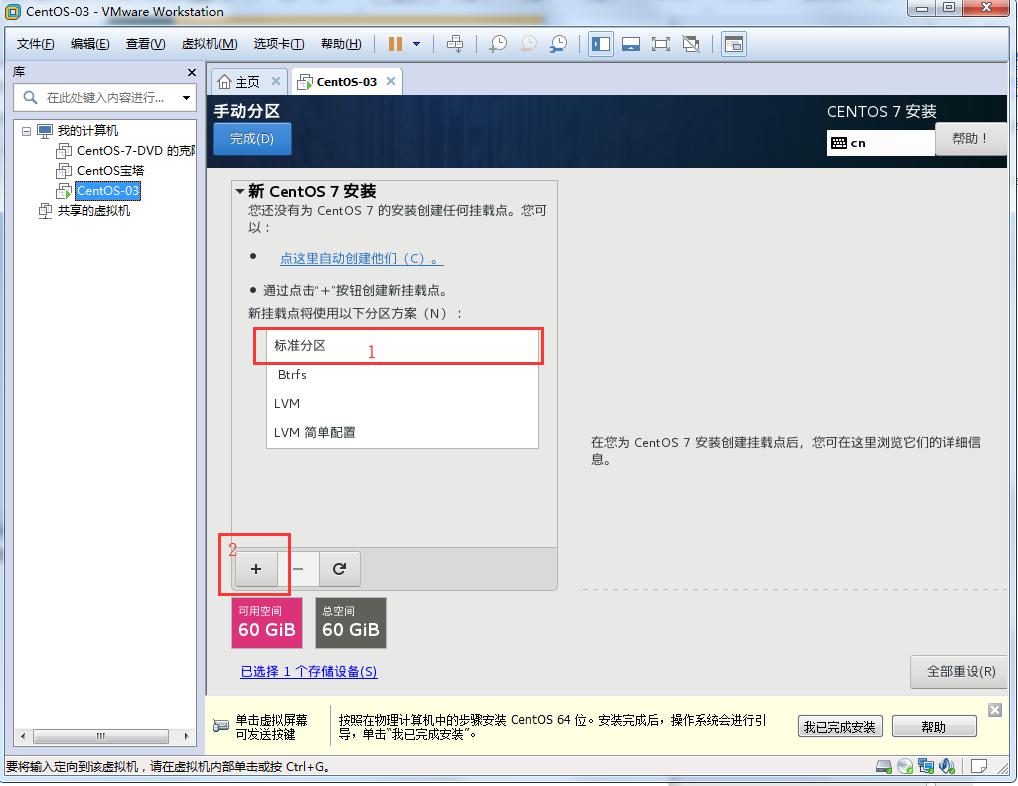Viewport: 1018px width, 786px height.
Task: Click the reload storage configuration icon
Action: 339,569
